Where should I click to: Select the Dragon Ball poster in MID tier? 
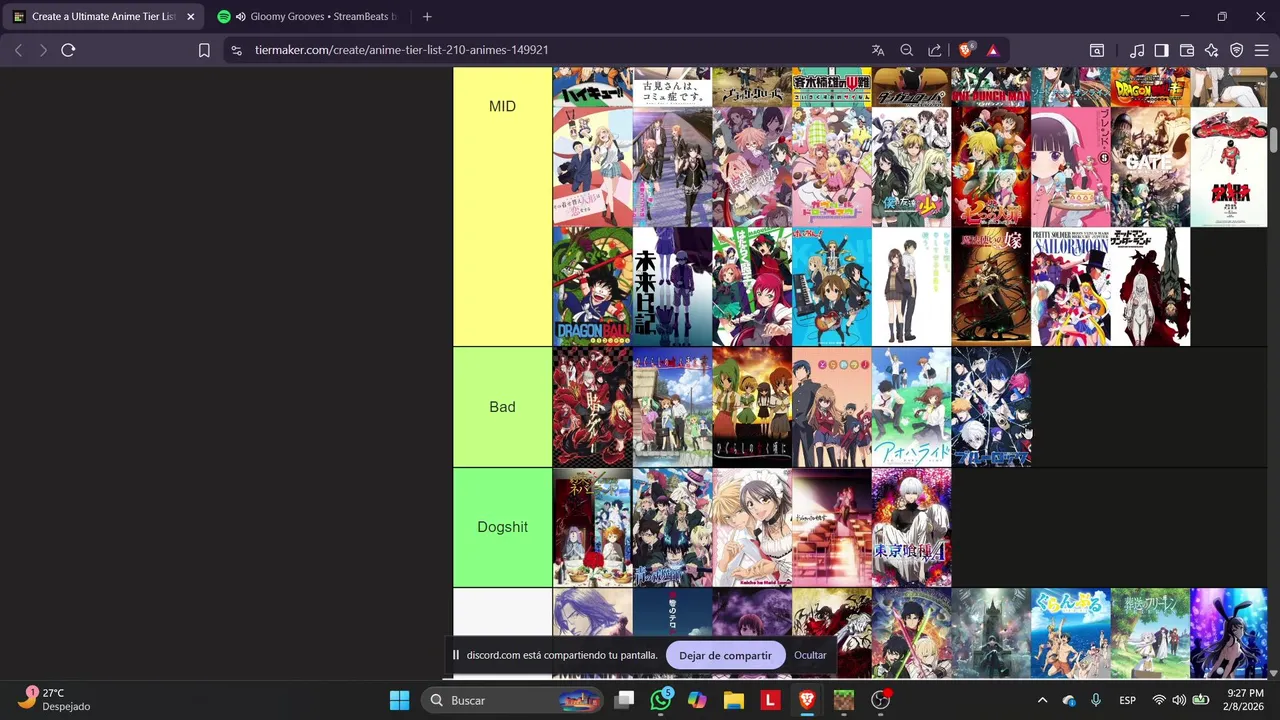pos(592,286)
